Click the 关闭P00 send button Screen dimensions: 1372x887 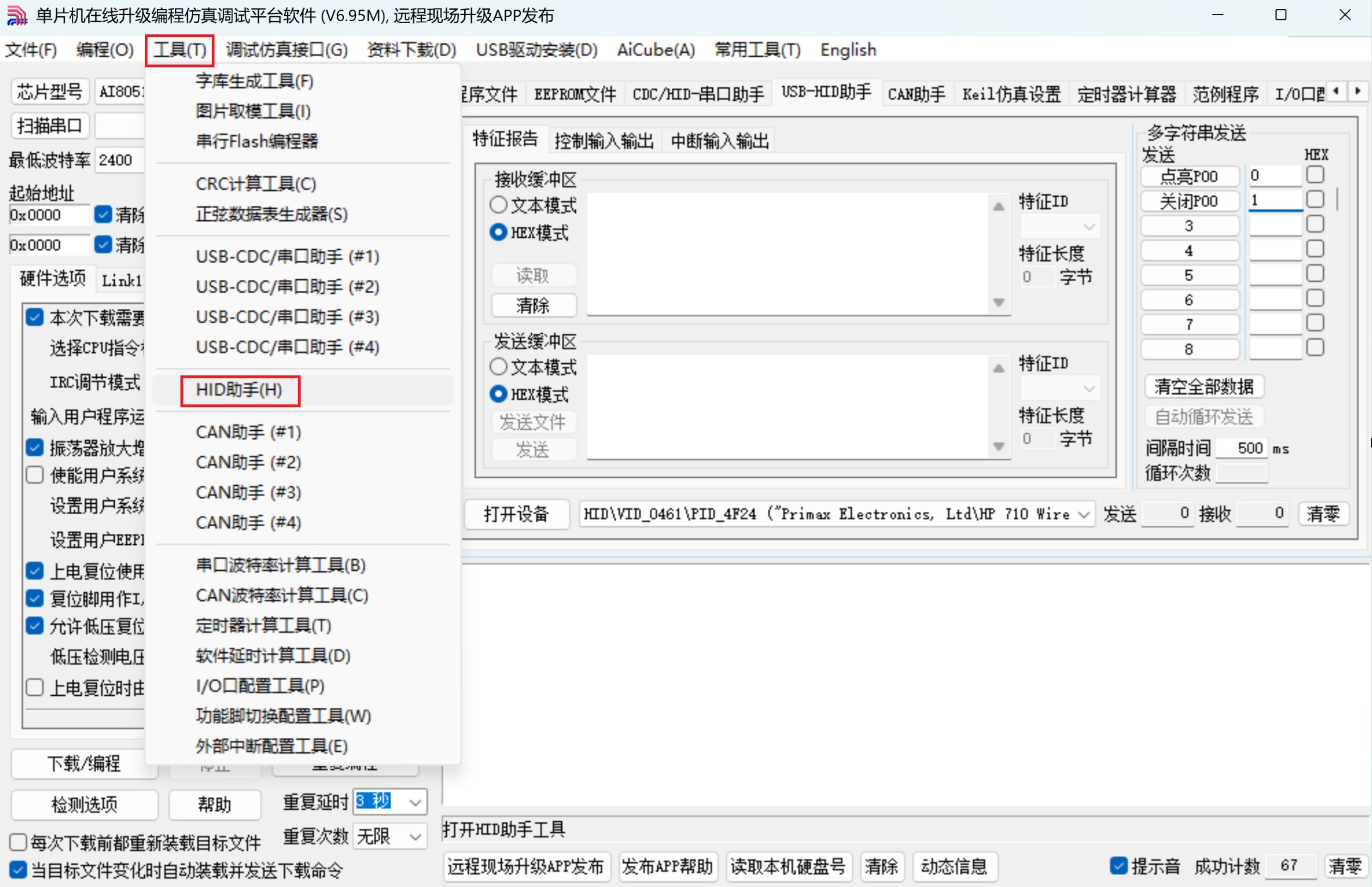[x=1190, y=201]
